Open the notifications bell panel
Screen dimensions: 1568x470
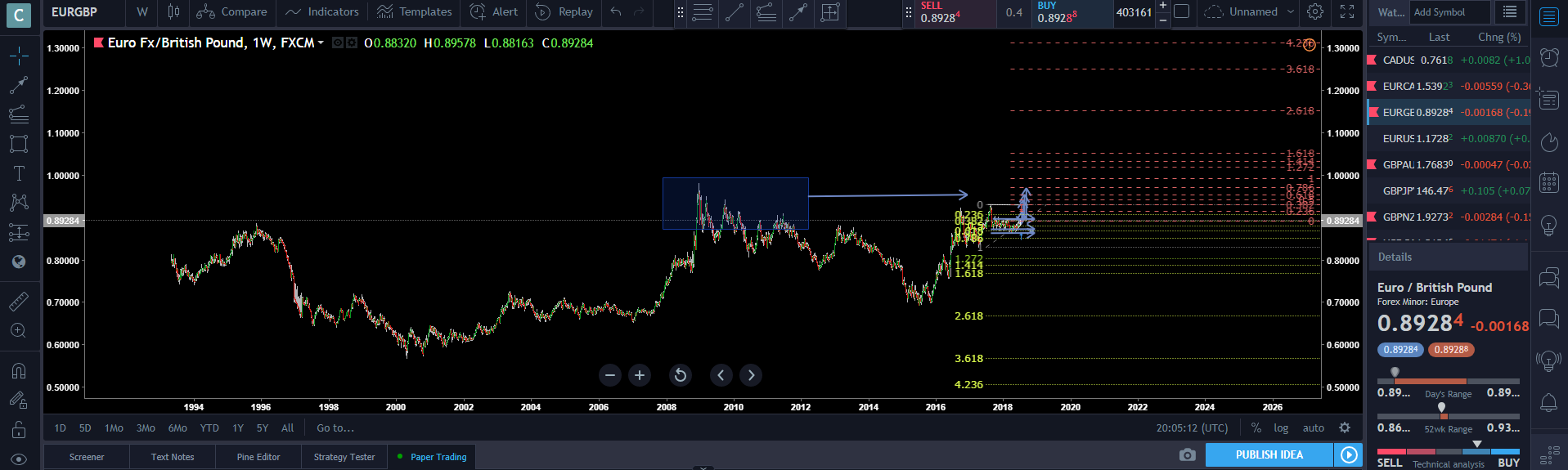pyautogui.click(x=1549, y=402)
